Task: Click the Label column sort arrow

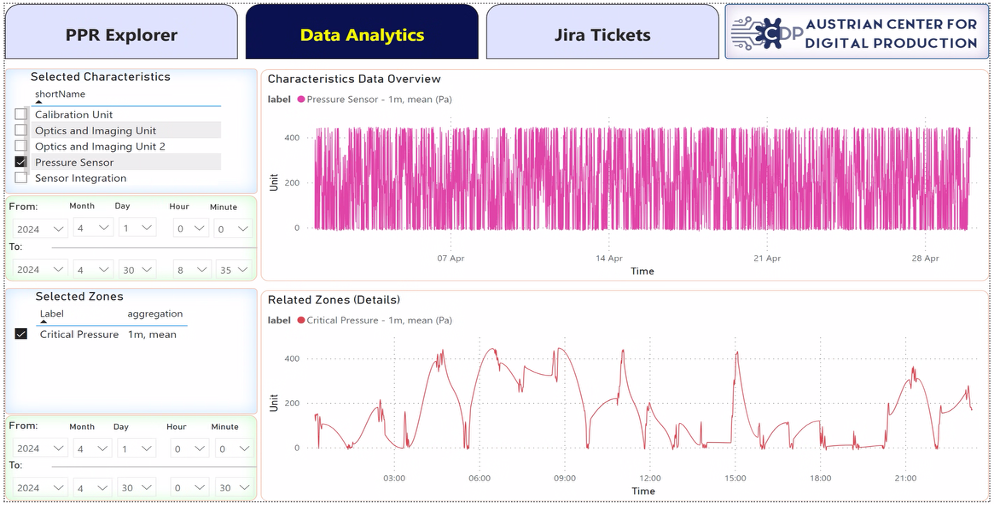Action: (44, 321)
